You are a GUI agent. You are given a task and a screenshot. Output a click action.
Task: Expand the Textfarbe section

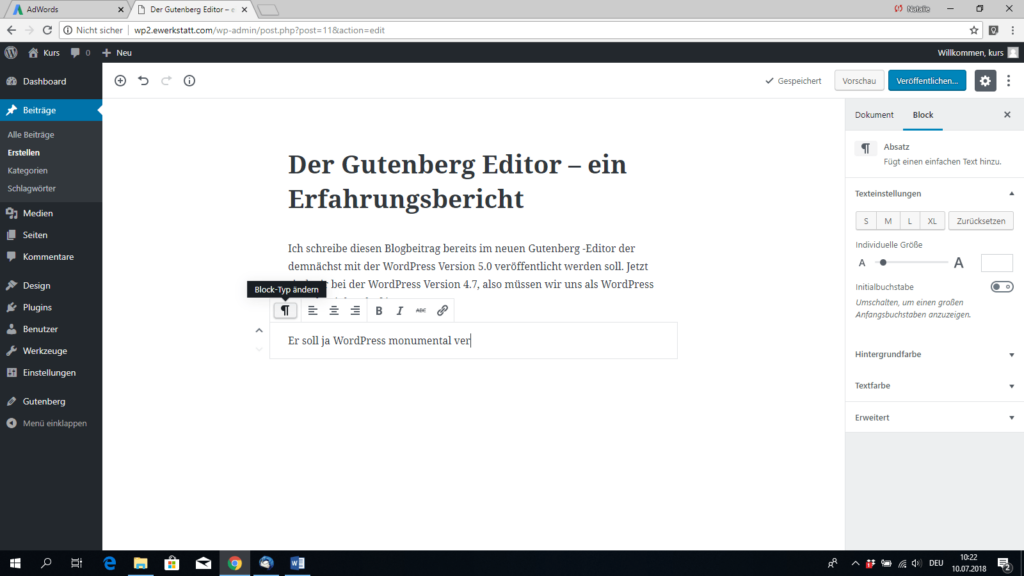coord(935,386)
